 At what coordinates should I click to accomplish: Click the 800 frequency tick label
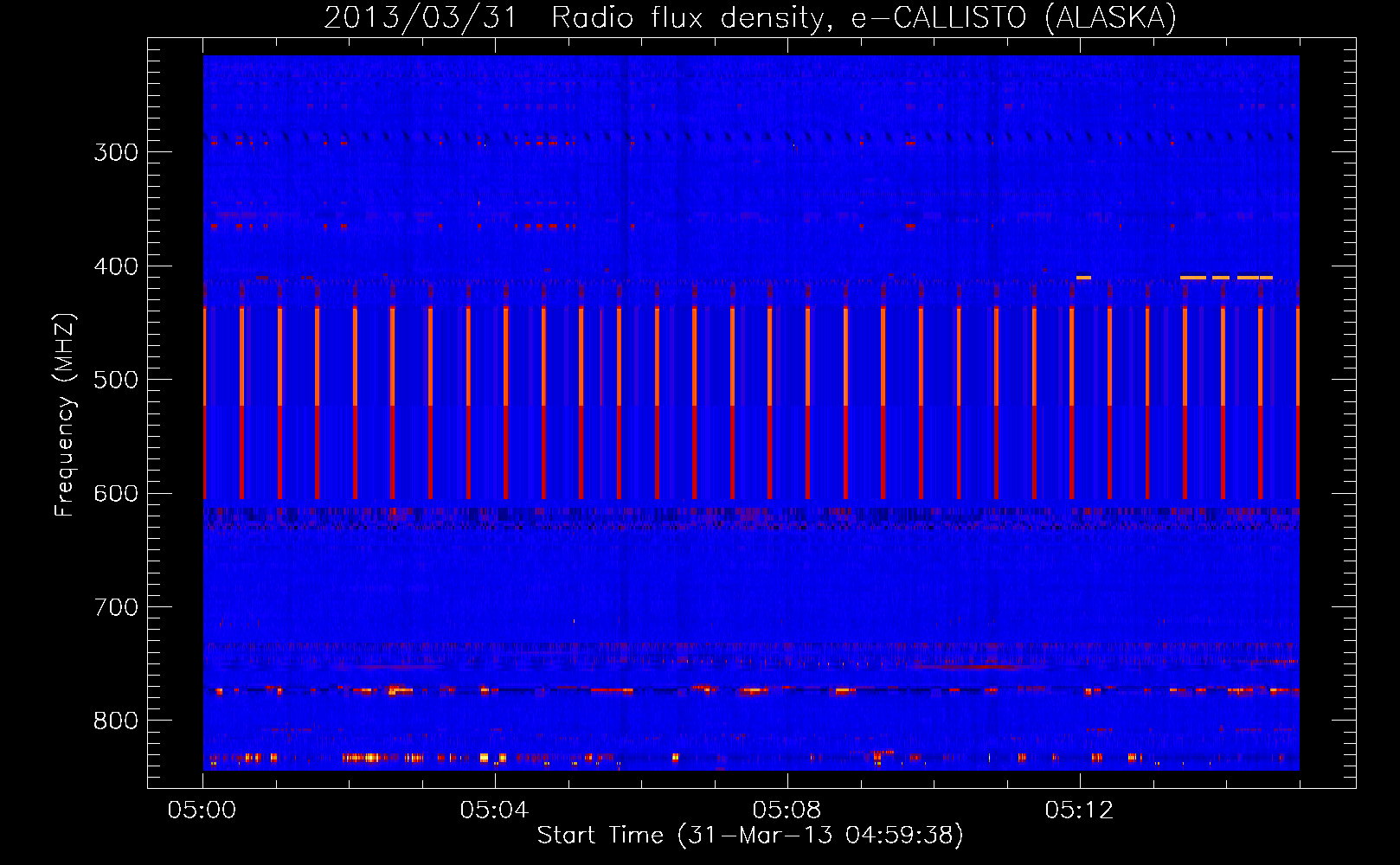coord(116,721)
